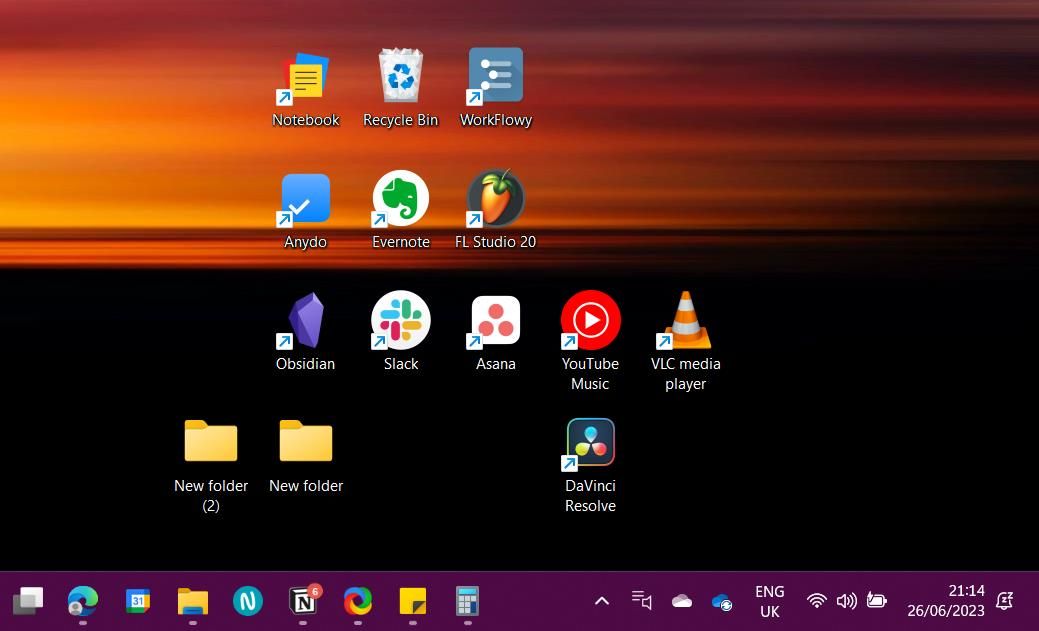Screen dimensions: 1039x631
Task: Open the Recycle Bin
Action: (400, 74)
